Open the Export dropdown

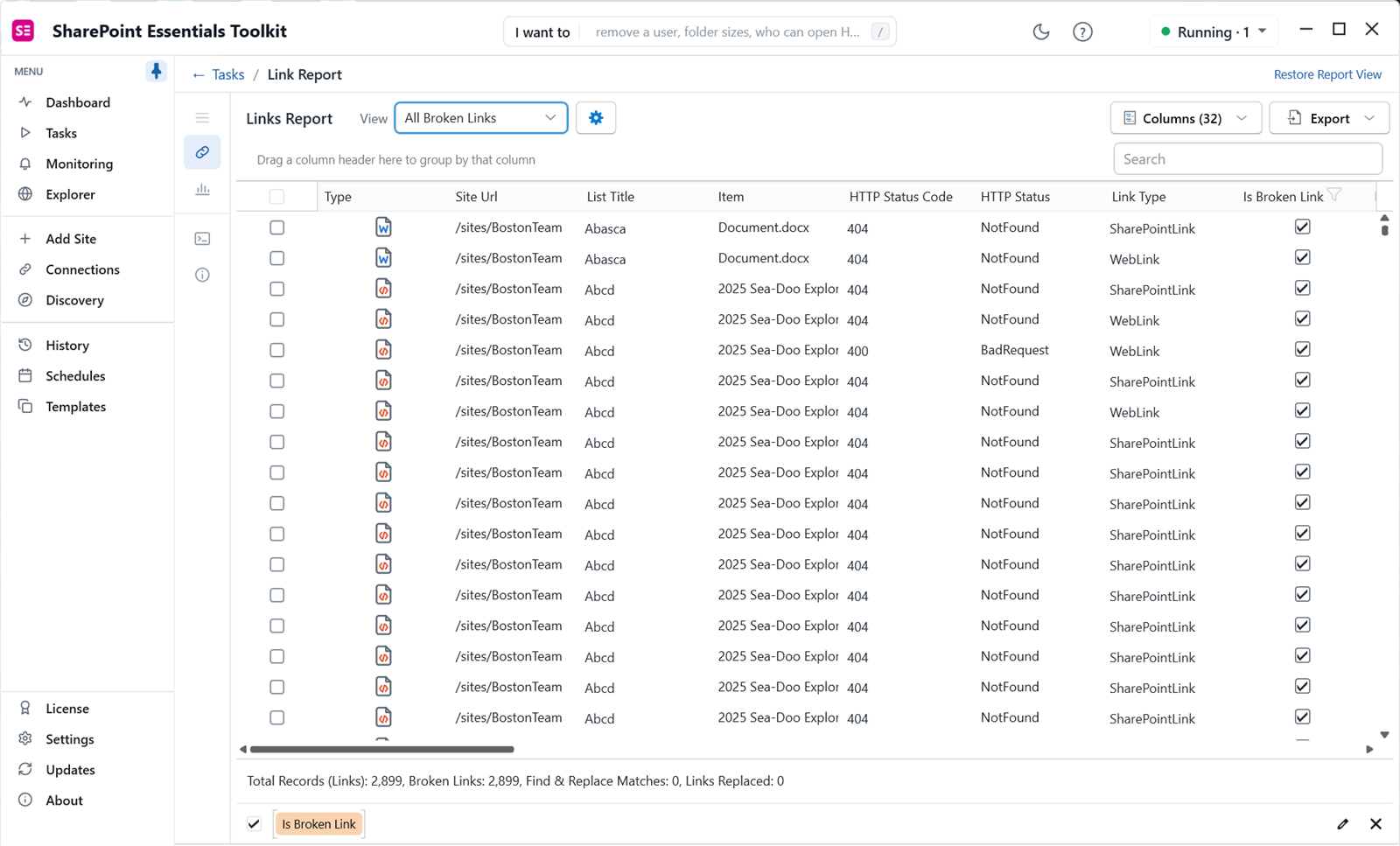(1329, 118)
